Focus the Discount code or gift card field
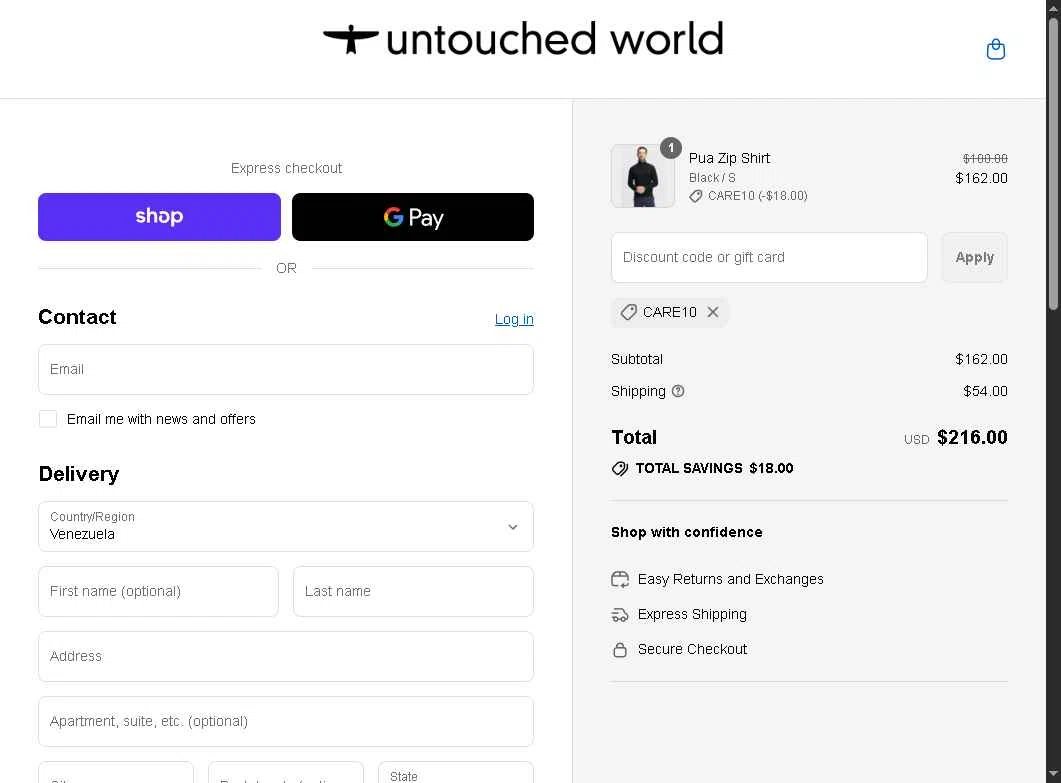The height and width of the screenshot is (783, 1061). (769, 257)
